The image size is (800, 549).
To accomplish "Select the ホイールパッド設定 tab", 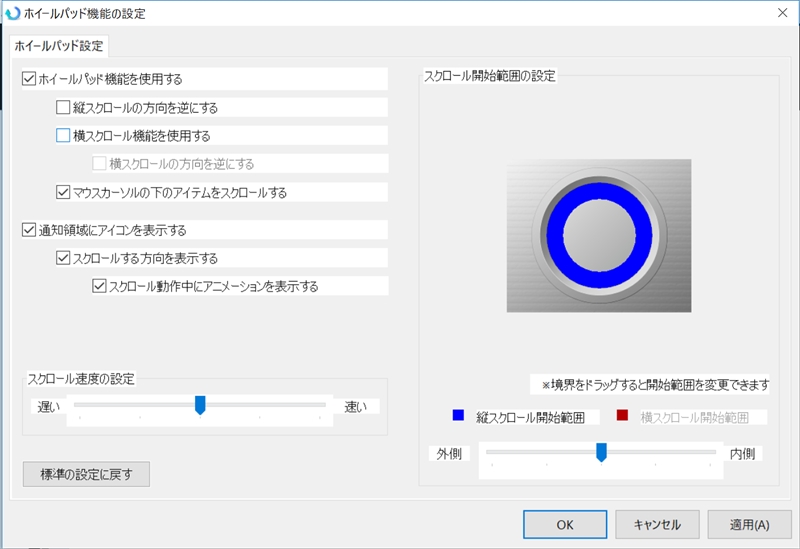I will click(59, 46).
